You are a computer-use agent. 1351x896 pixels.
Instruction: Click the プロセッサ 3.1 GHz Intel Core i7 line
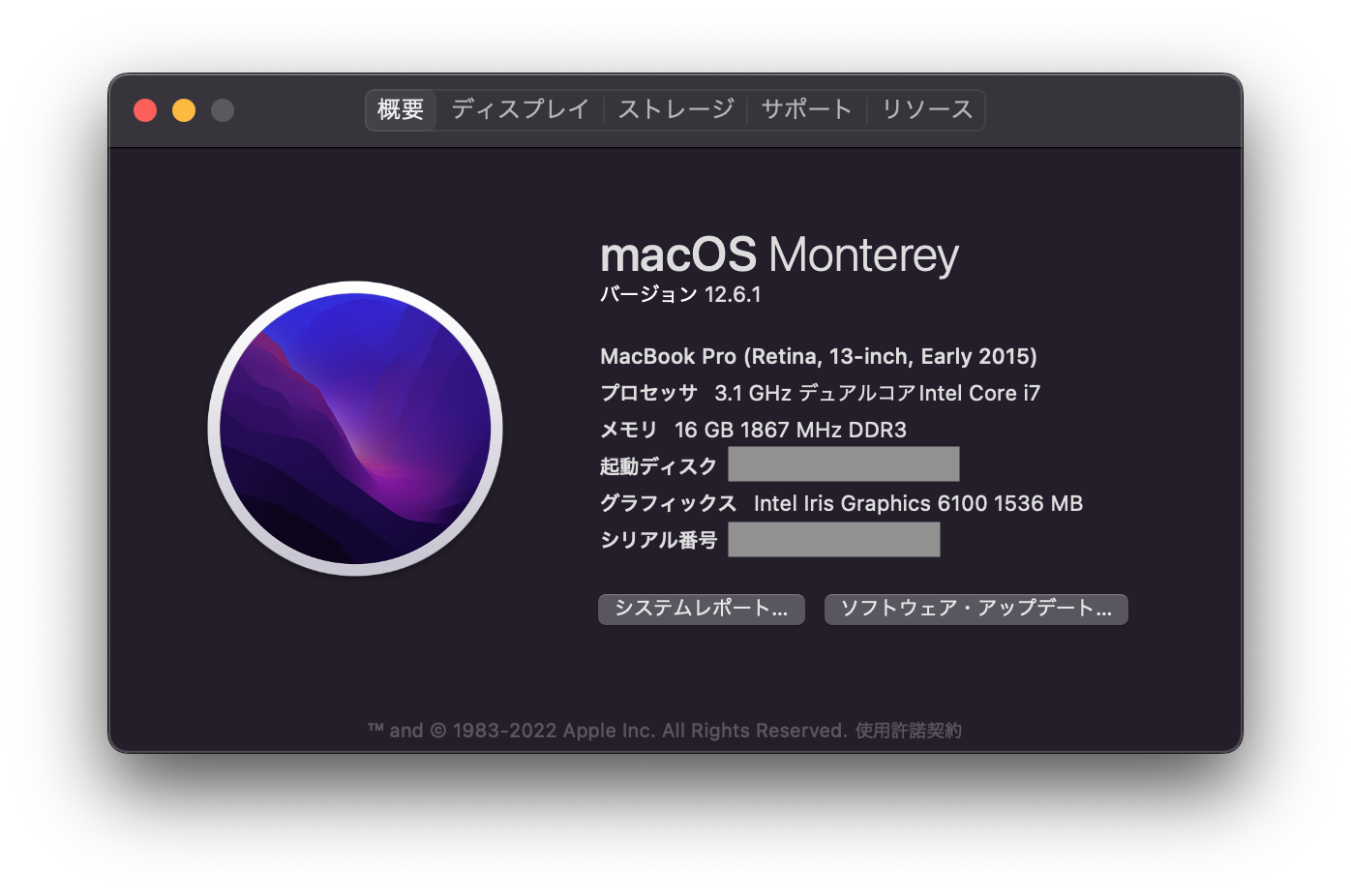[x=821, y=393]
